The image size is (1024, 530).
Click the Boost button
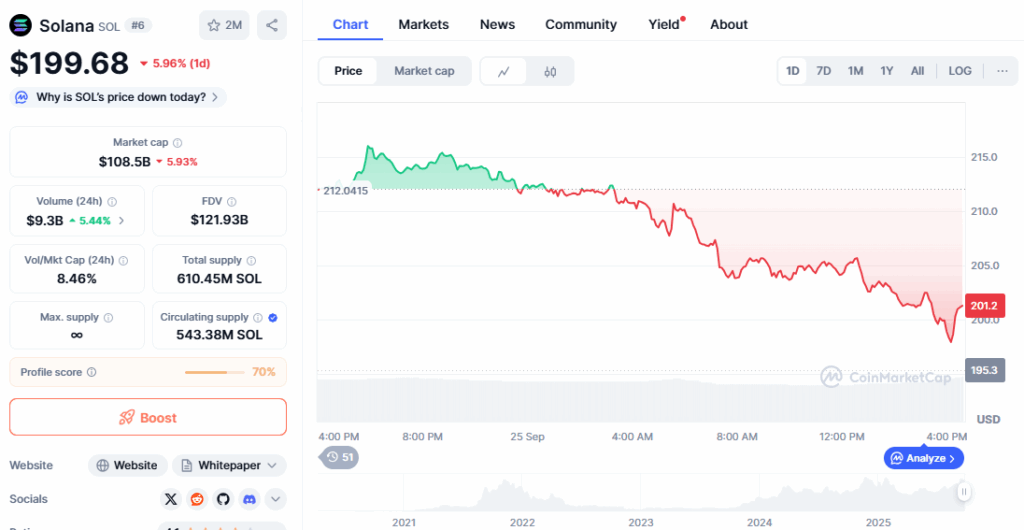(148, 417)
